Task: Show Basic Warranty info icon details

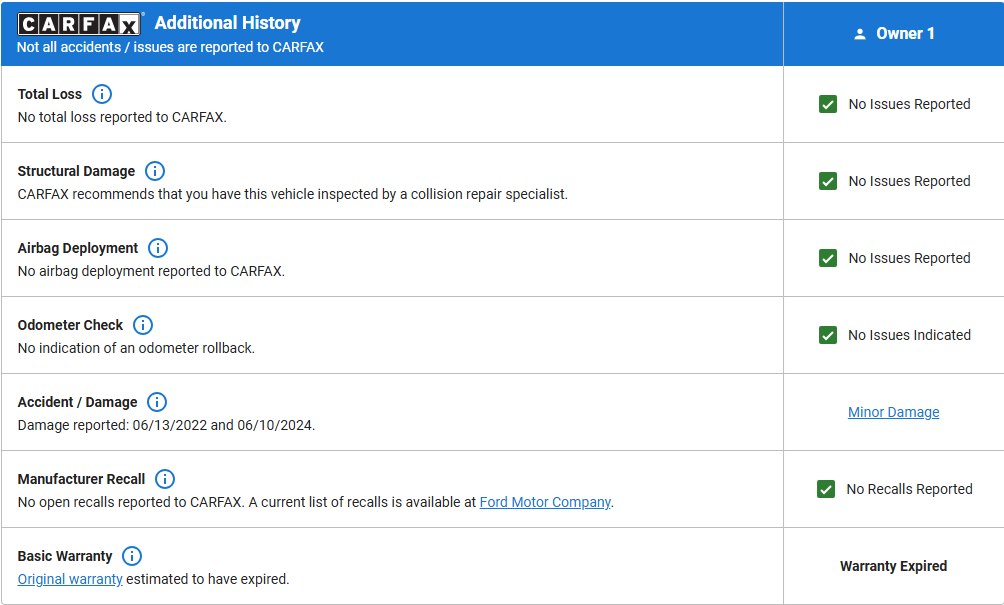Action: (x=132, y=556)
